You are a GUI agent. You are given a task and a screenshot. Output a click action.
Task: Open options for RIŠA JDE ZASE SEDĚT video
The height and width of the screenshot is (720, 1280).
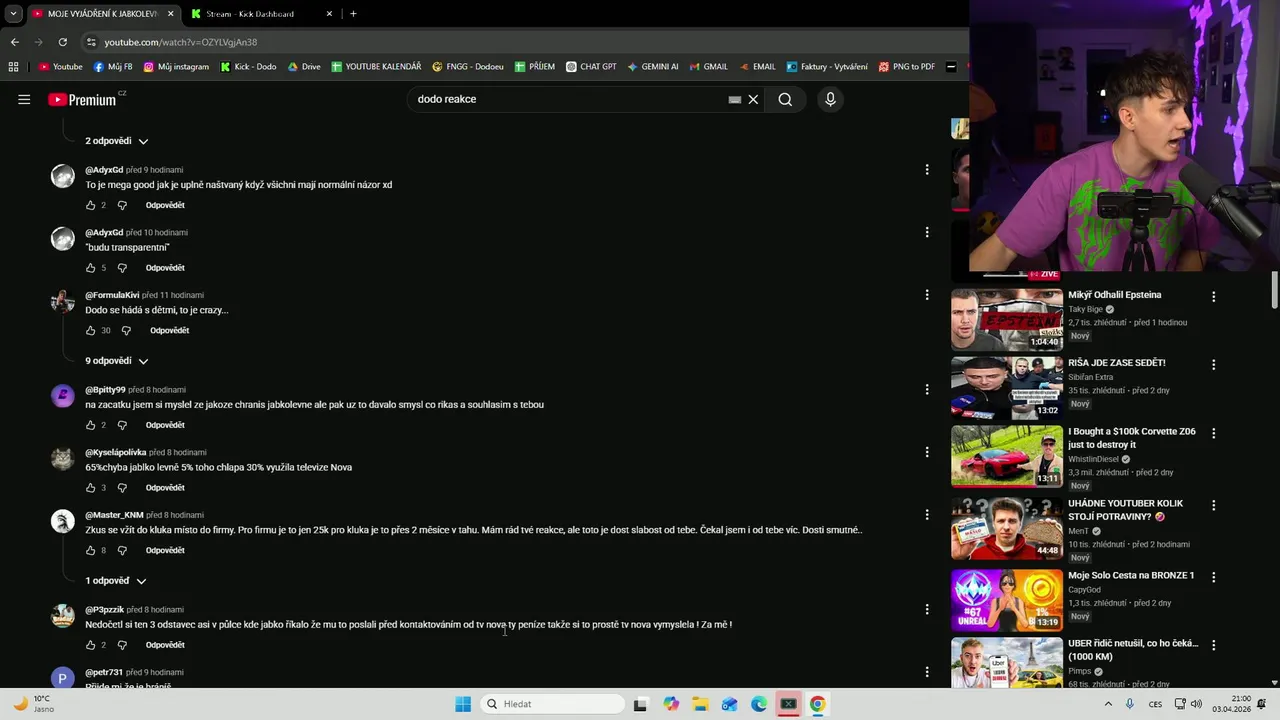pyautogui.click(x=1213, y=365)
